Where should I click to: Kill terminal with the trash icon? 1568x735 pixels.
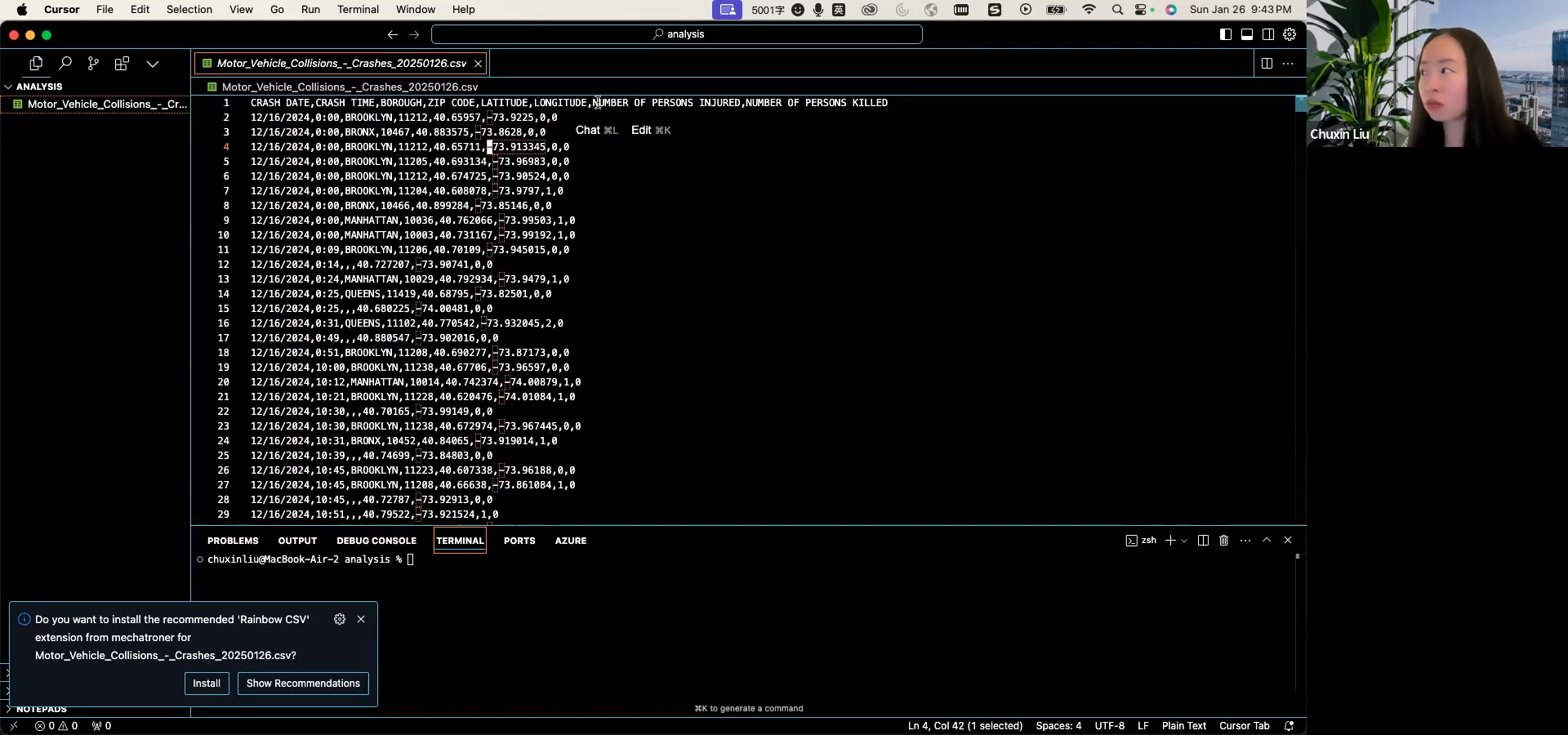[1223, 541]
